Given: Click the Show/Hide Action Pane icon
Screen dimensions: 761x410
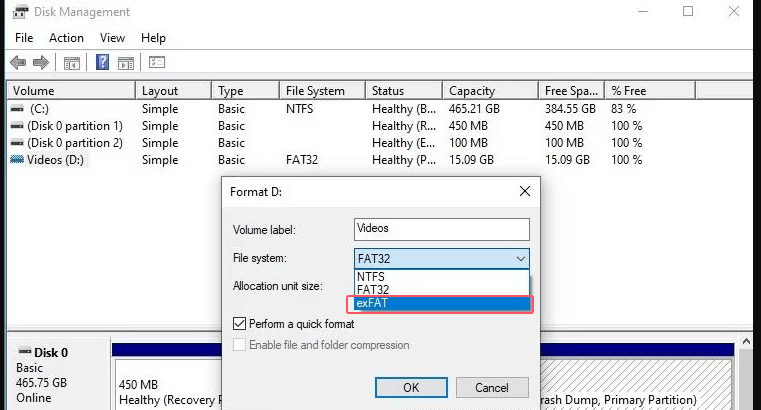Looking at the screenshot, I should pos(127,62).
